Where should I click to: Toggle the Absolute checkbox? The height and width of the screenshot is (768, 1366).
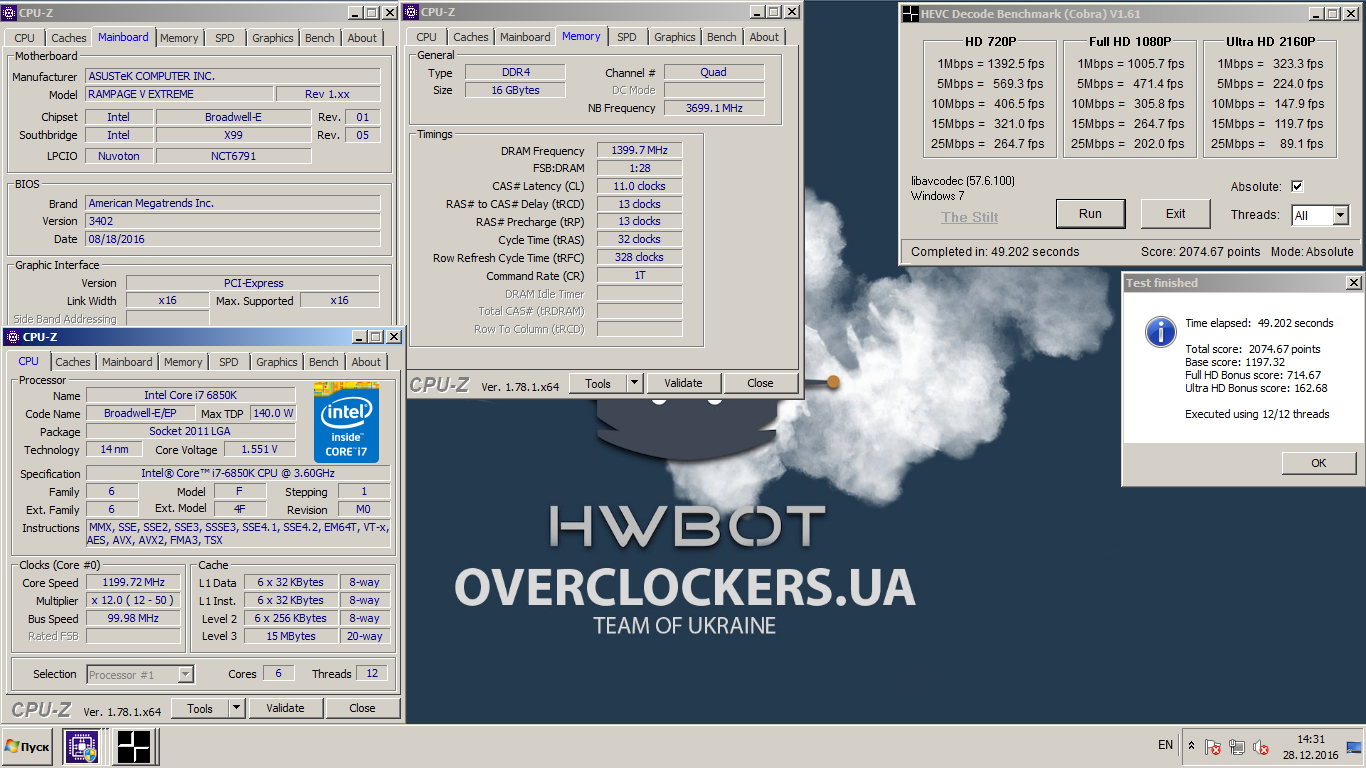click(1297, 187)
